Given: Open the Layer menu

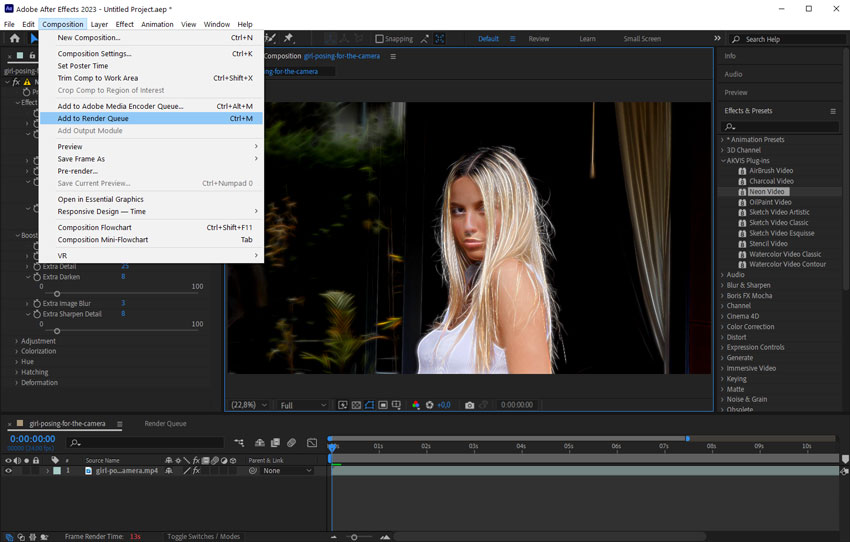Looking at the screenshot, I should pyautogui.click(x=99, y=24).
